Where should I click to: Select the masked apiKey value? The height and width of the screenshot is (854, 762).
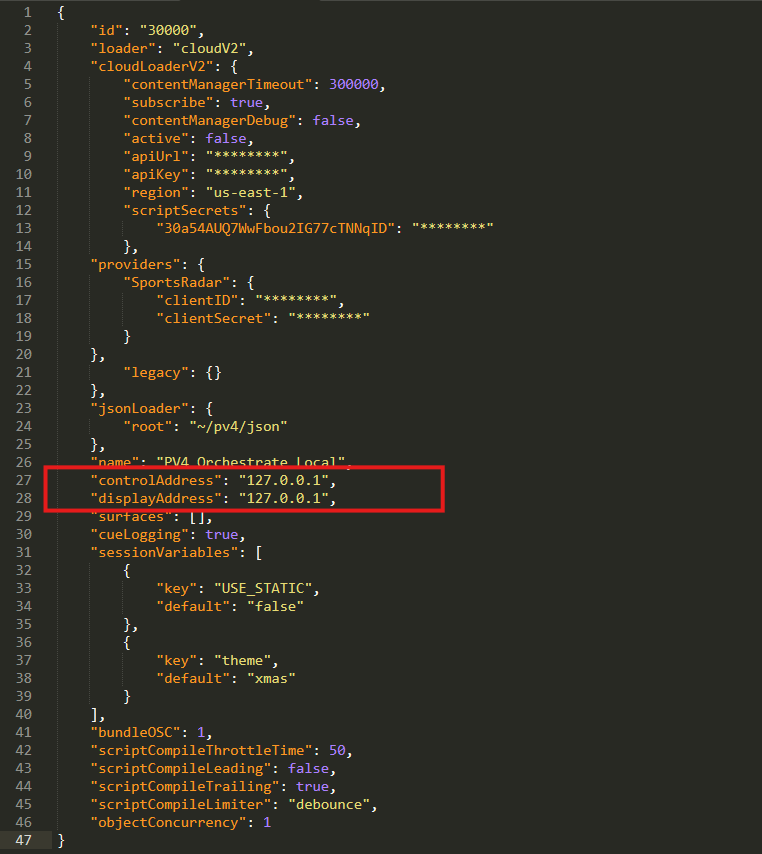coord(246,174)
